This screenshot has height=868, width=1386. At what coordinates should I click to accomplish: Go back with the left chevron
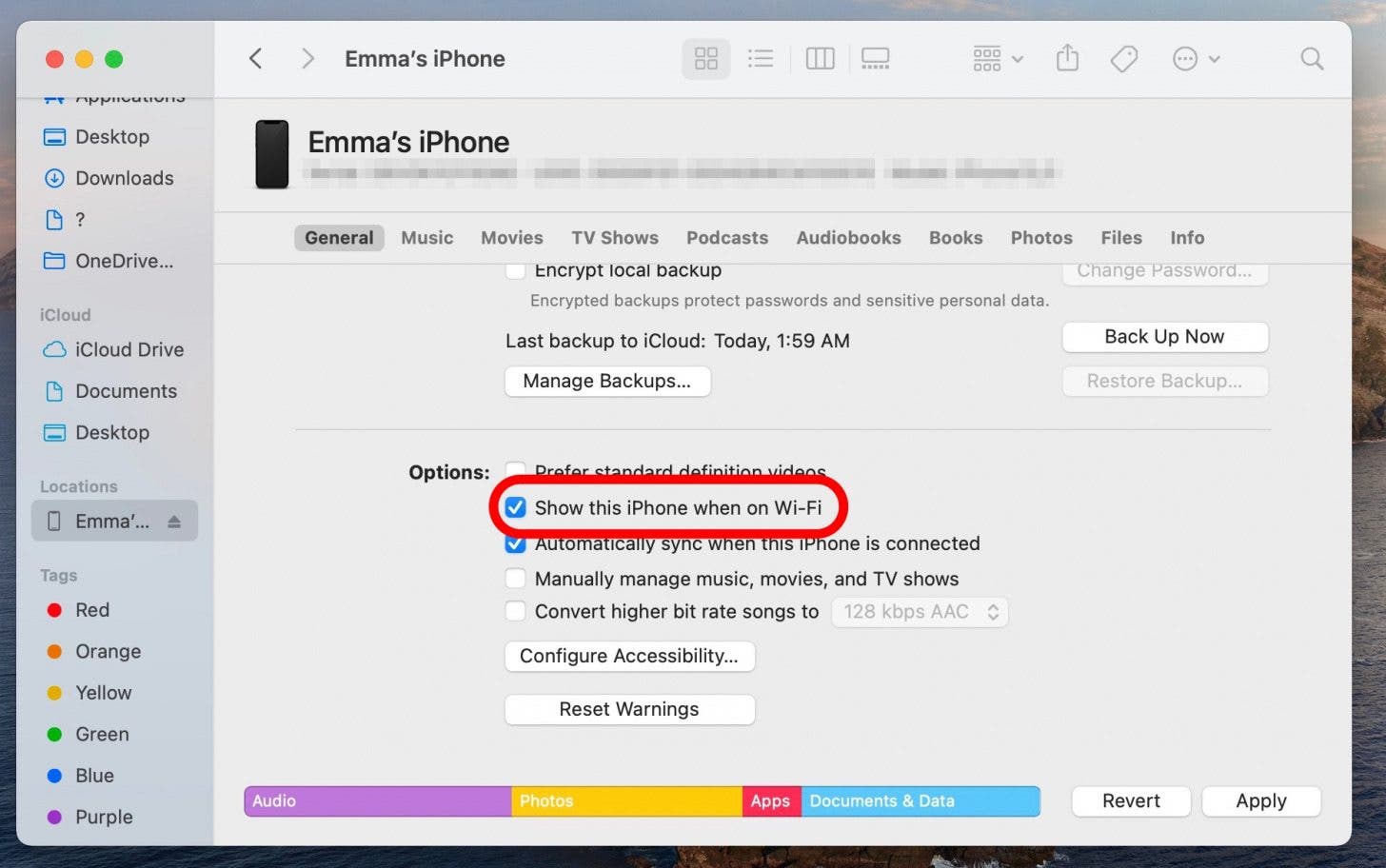tap(255, 59)
